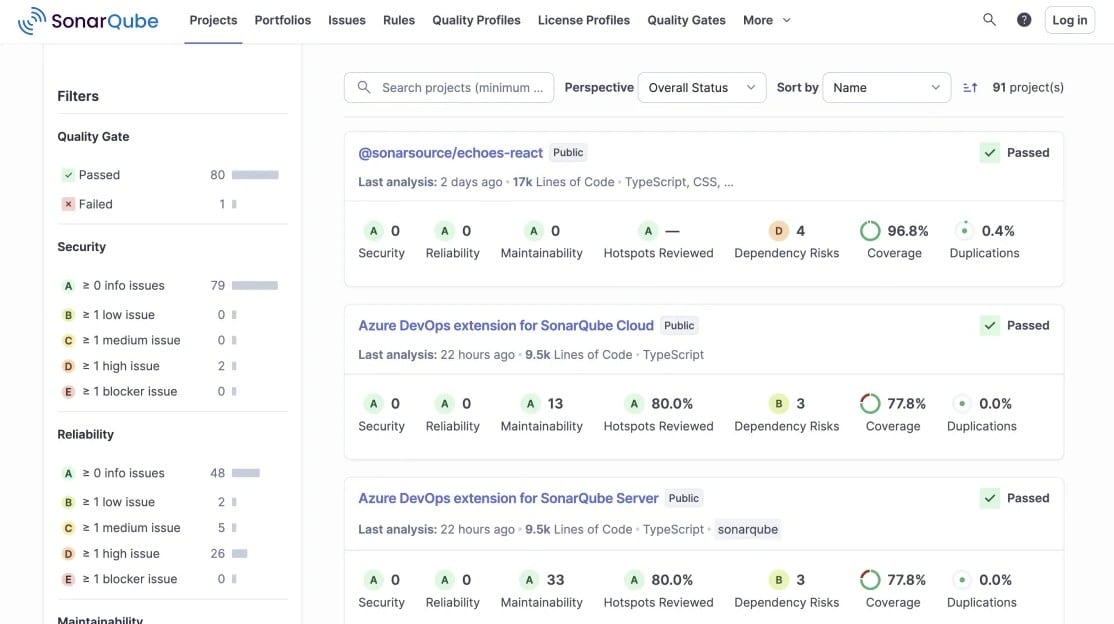
Task: Click the Log in button
Action: (x=1069, y=19)
